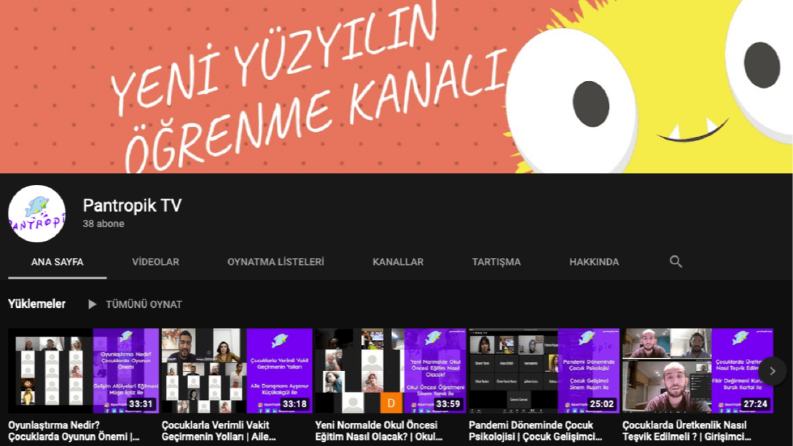Click the 33:18 duration badge

tap(294, 404)
